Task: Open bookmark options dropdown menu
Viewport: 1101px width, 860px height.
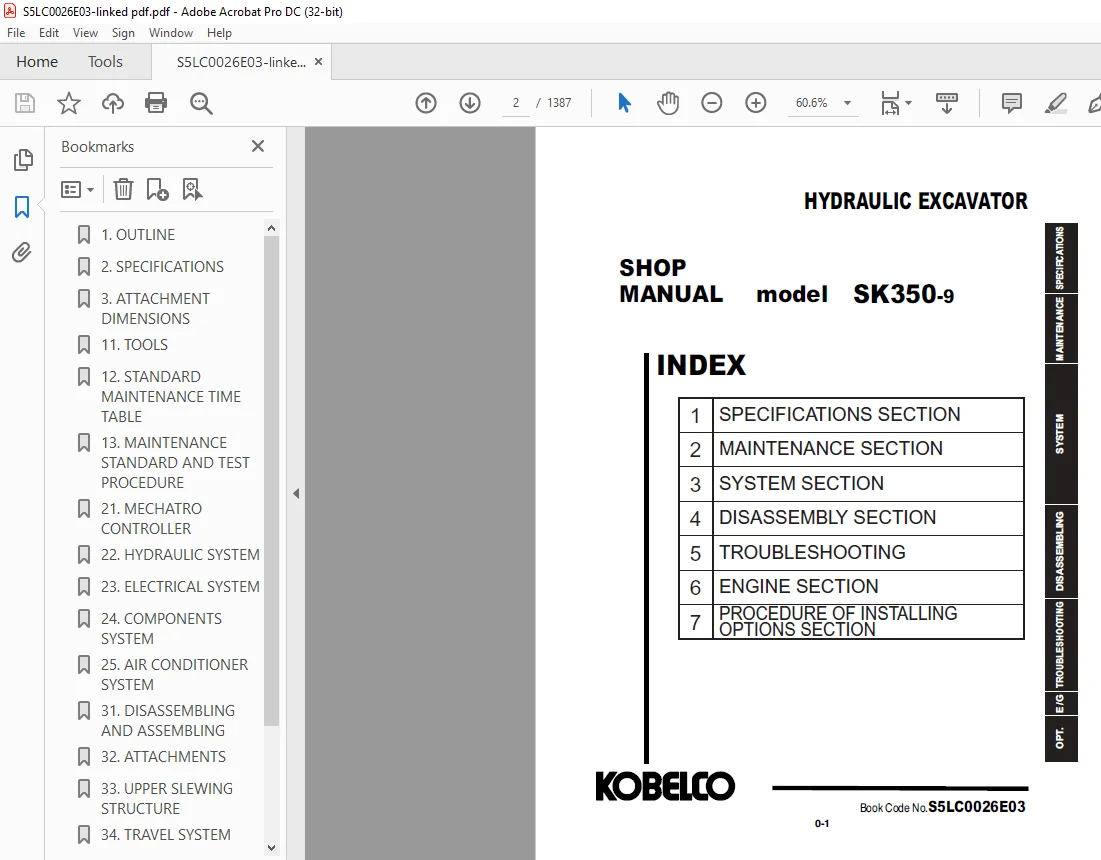Action: tap(77, 190)
